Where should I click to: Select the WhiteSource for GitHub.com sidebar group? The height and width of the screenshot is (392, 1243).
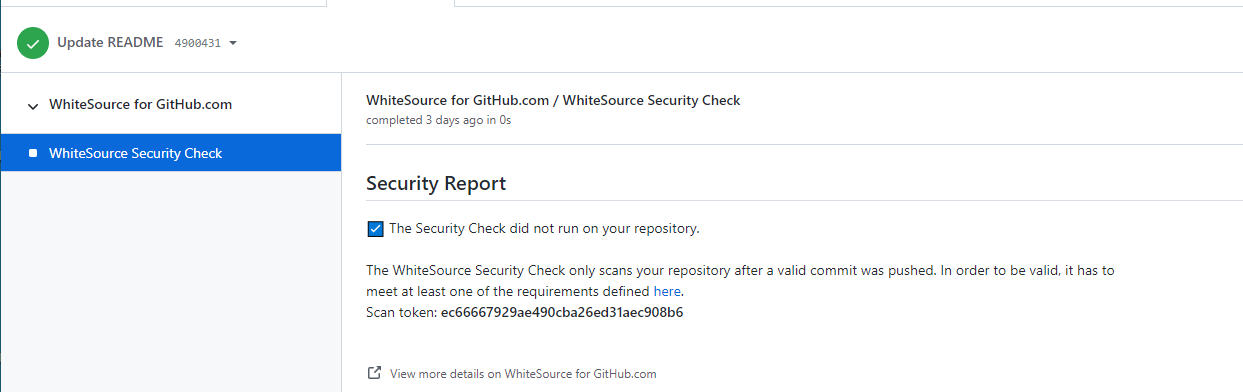point(171,104)
